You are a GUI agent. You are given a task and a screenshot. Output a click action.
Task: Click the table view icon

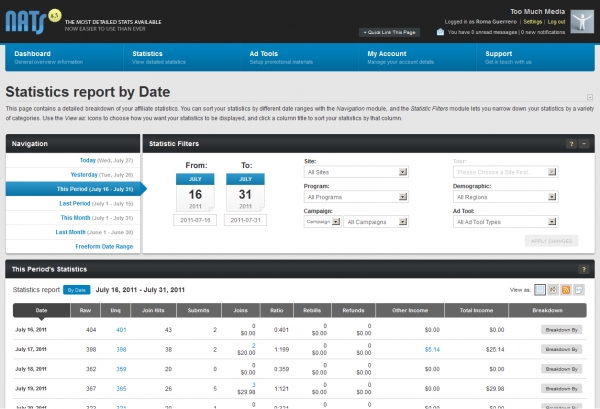tap(540, 289)
